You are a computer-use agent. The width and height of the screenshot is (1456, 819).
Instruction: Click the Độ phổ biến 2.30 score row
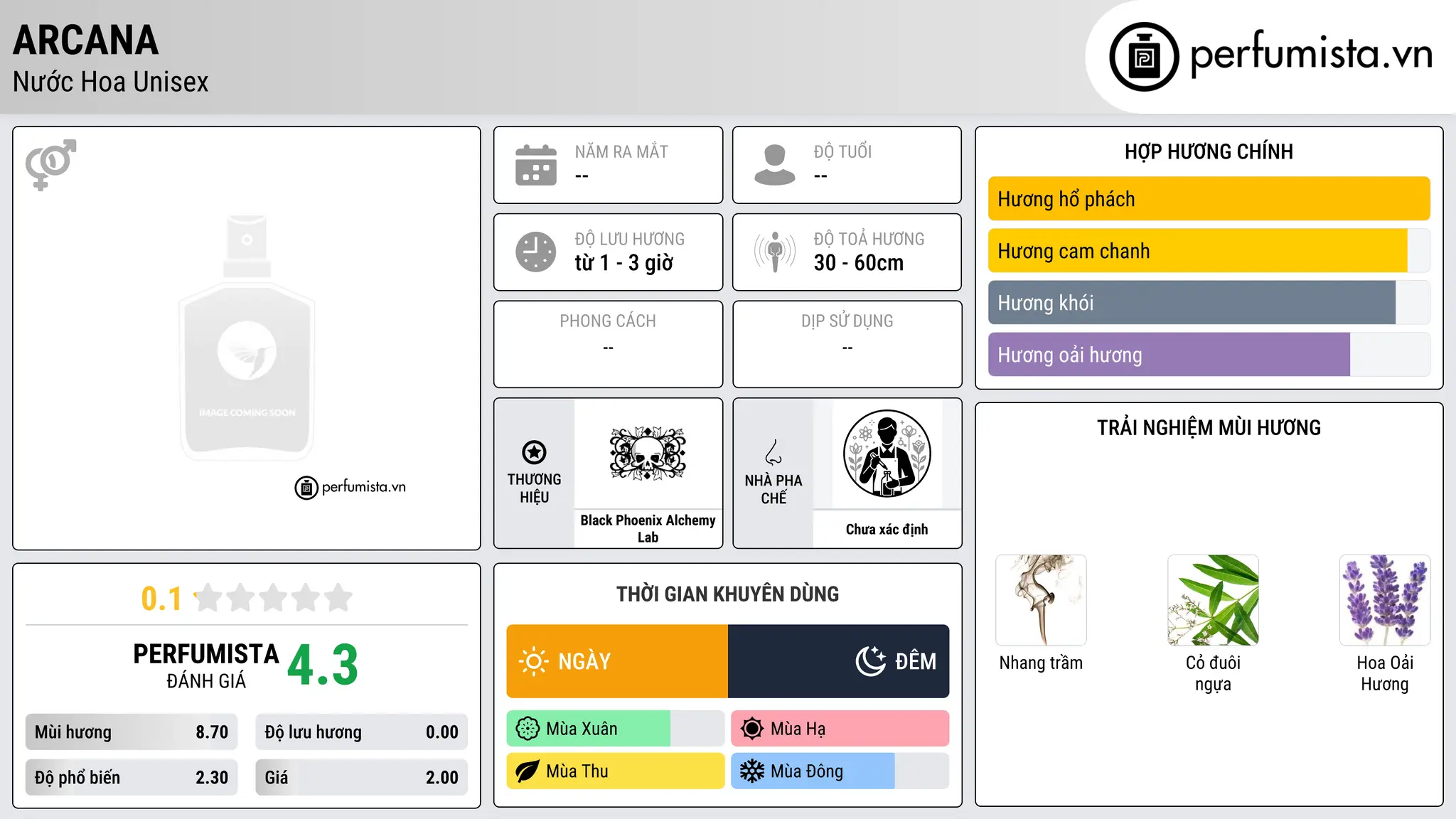click(132, 778)
